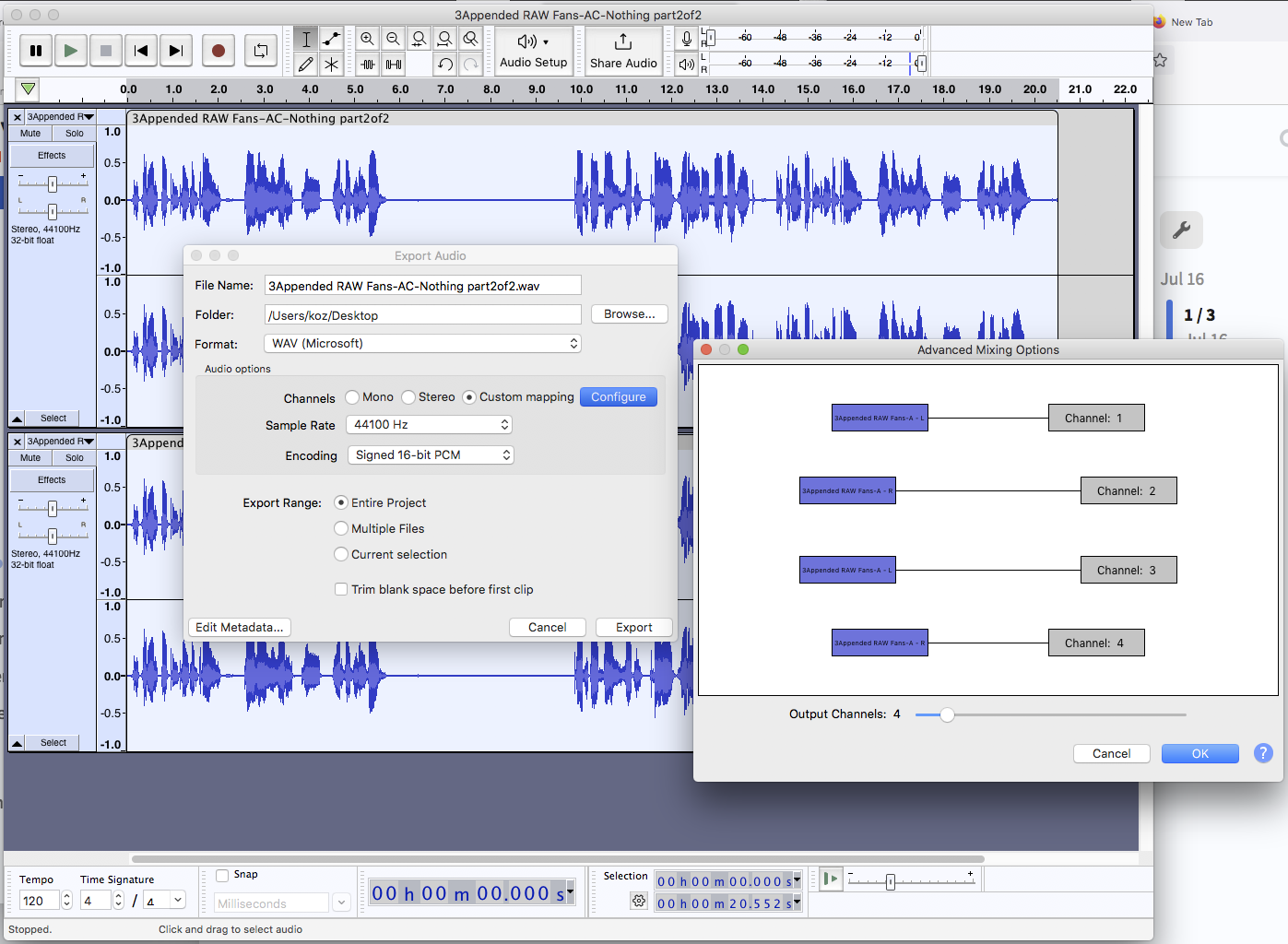Toggle the Snap checkbox
1288x944 pixels.
(222, 875)
